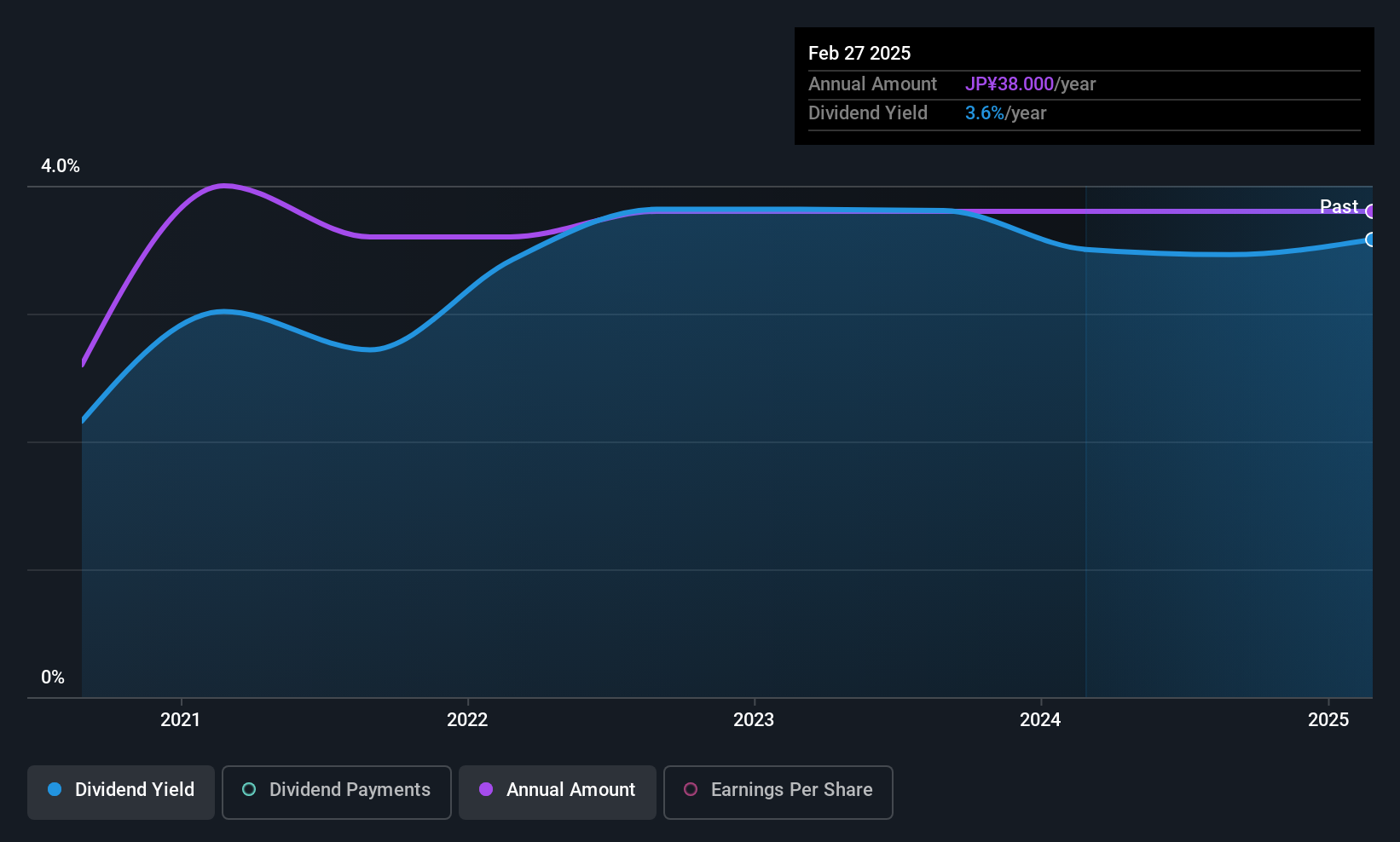Click the 2021 x-axis label
This screenshot has width=1400, height=842.
pos(181,719)
